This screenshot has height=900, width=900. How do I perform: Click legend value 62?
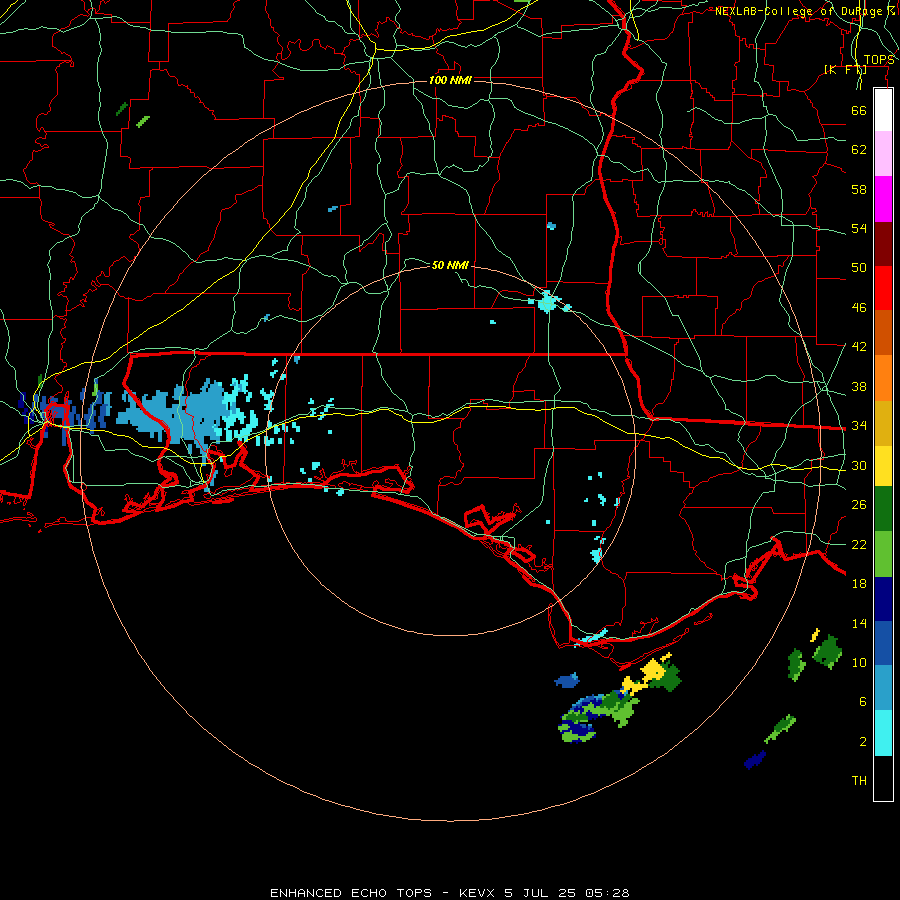(859, 149)
